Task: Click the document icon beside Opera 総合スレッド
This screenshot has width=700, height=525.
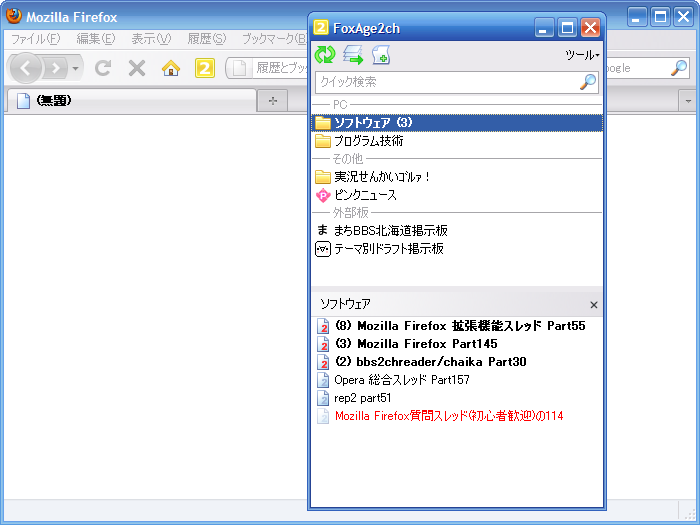Action: pyautogui.click(x=323, y=380)
